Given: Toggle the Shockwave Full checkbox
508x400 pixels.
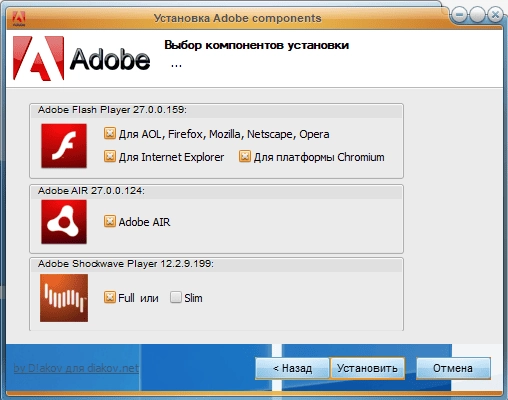Looking at the screenshot, I should [x=110, y=297].
